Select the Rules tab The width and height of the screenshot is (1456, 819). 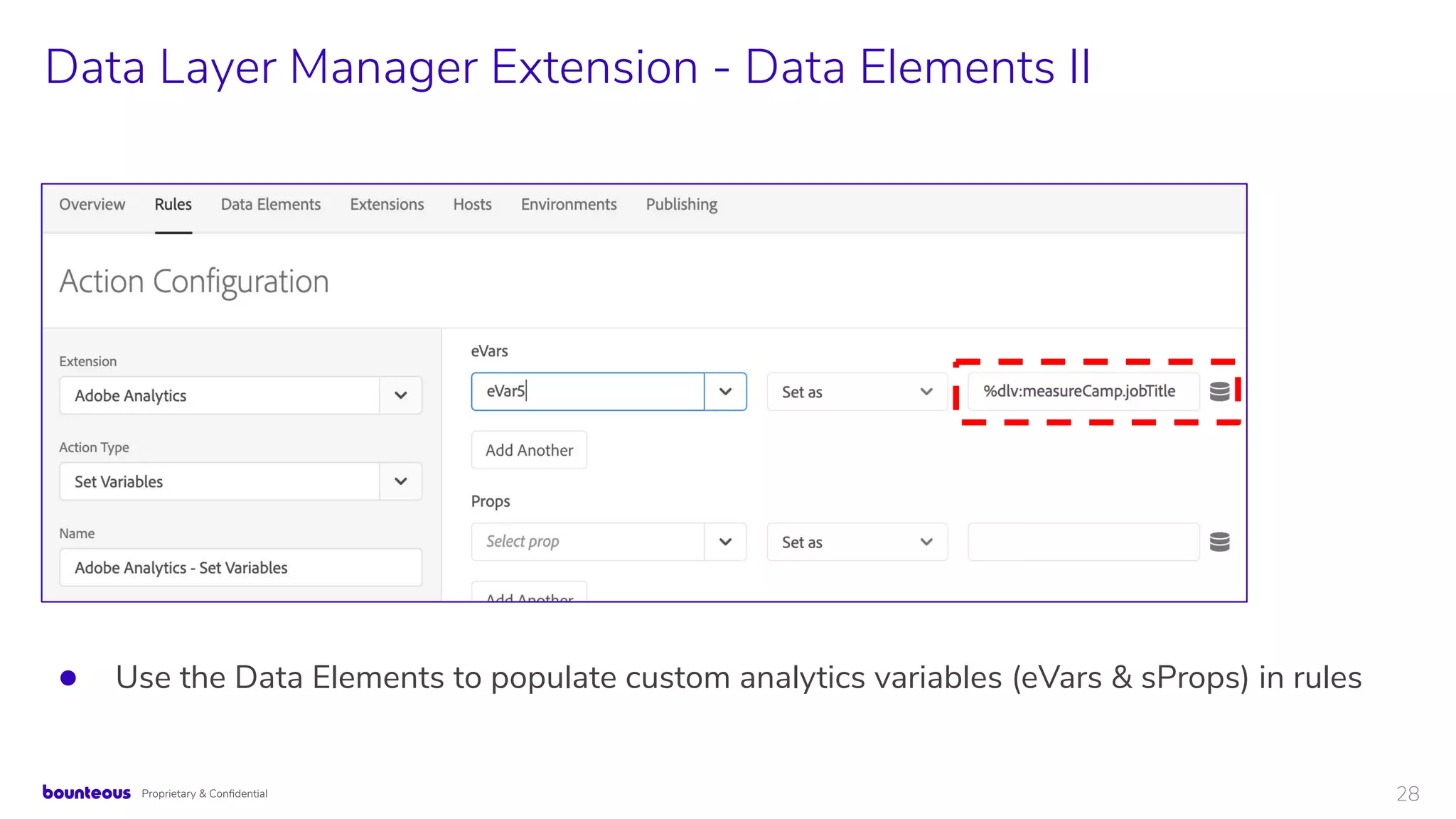click(x=173, y=205)
